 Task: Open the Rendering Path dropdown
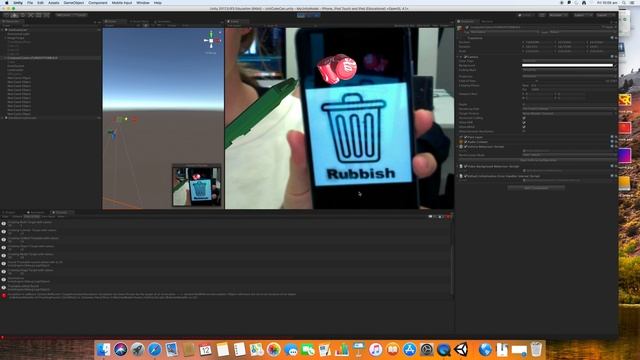[x=569, y=109]
